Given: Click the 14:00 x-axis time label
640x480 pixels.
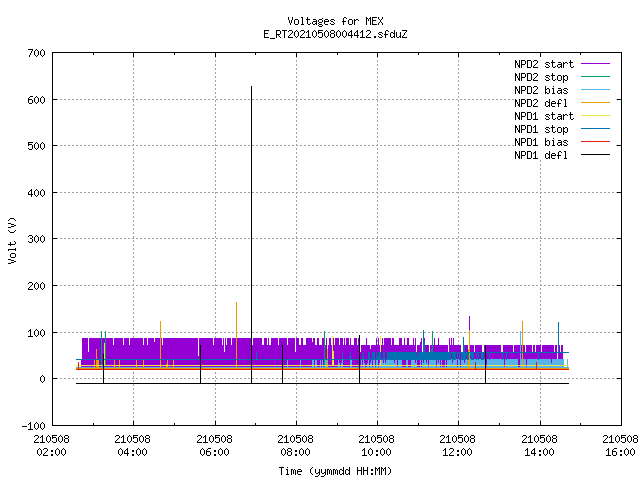Looking at the screenshot, I should 539,452.
